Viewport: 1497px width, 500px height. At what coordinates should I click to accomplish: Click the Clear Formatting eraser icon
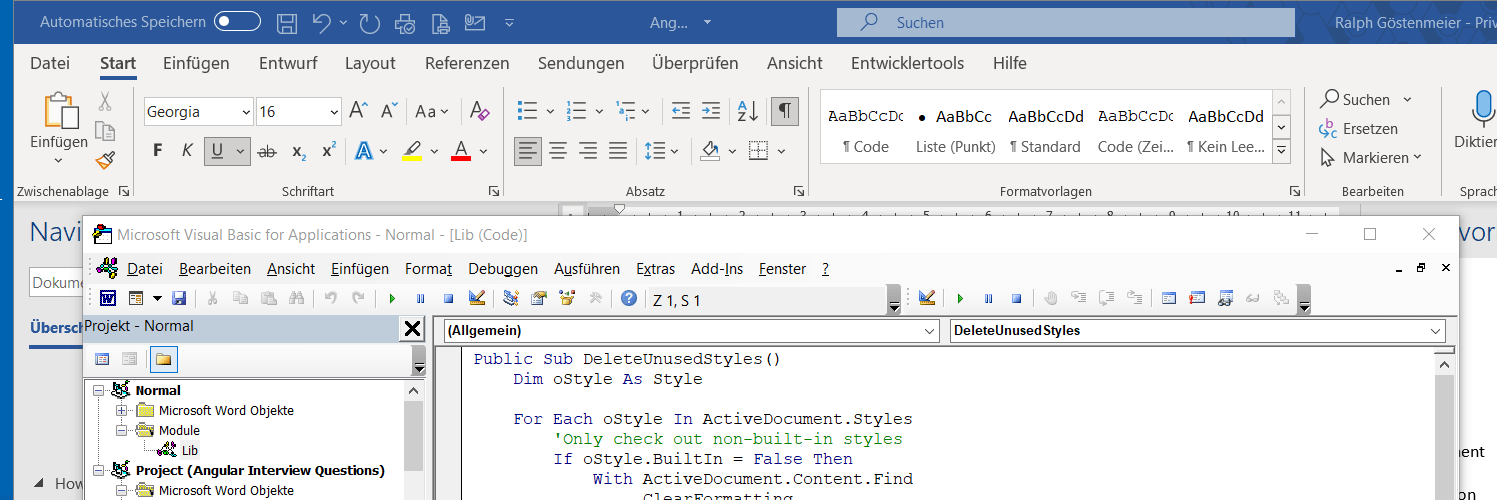479,111
